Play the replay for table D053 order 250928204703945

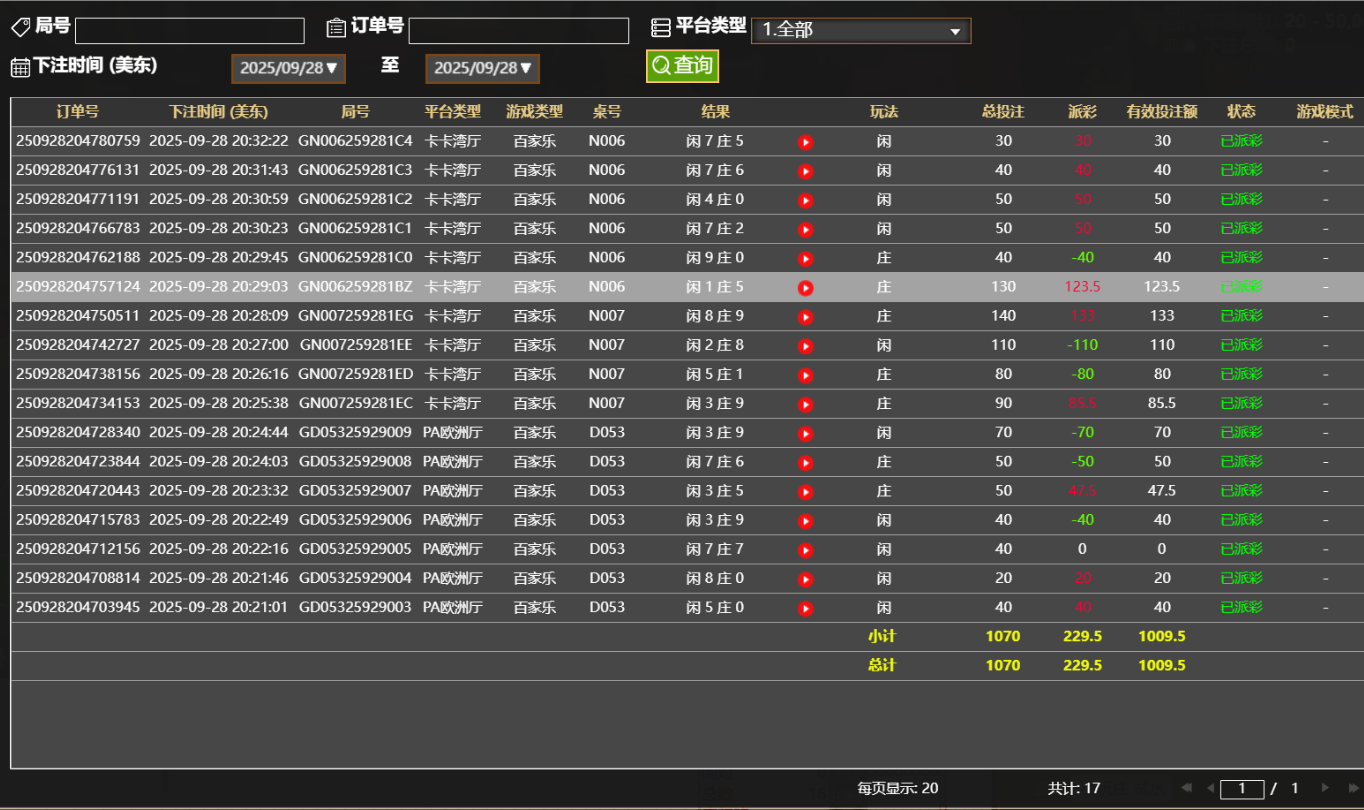pos(806,607)
